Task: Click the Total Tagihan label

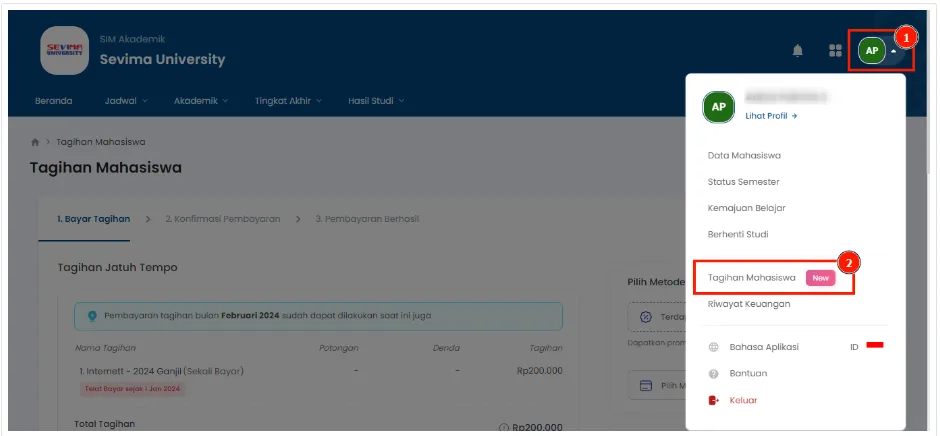Action: pyautogui.click(x=104, y=424)
